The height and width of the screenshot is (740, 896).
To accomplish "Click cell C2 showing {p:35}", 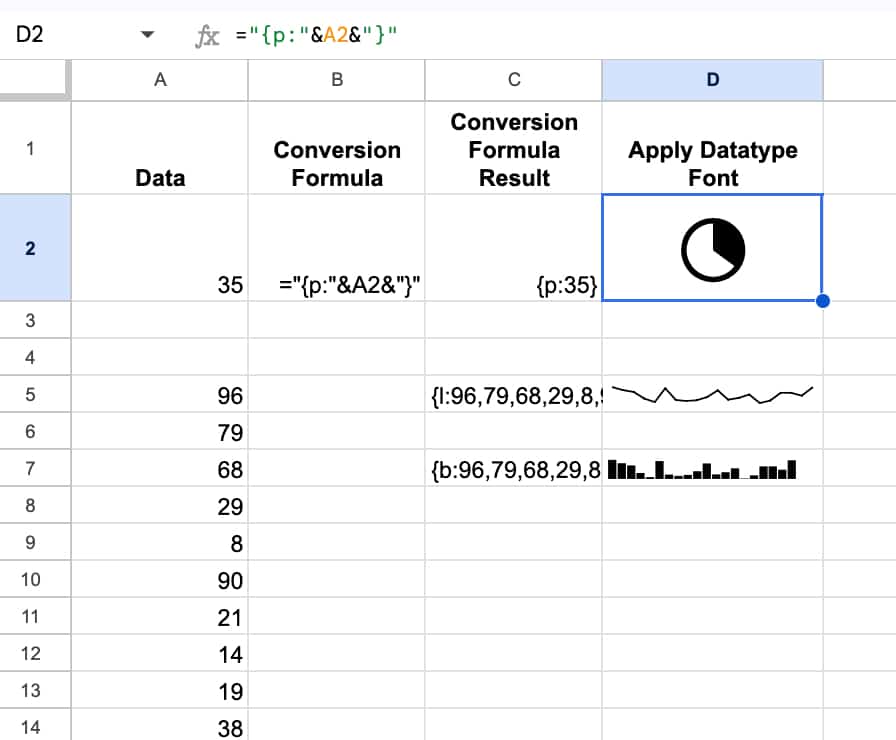I will point(514,248).
